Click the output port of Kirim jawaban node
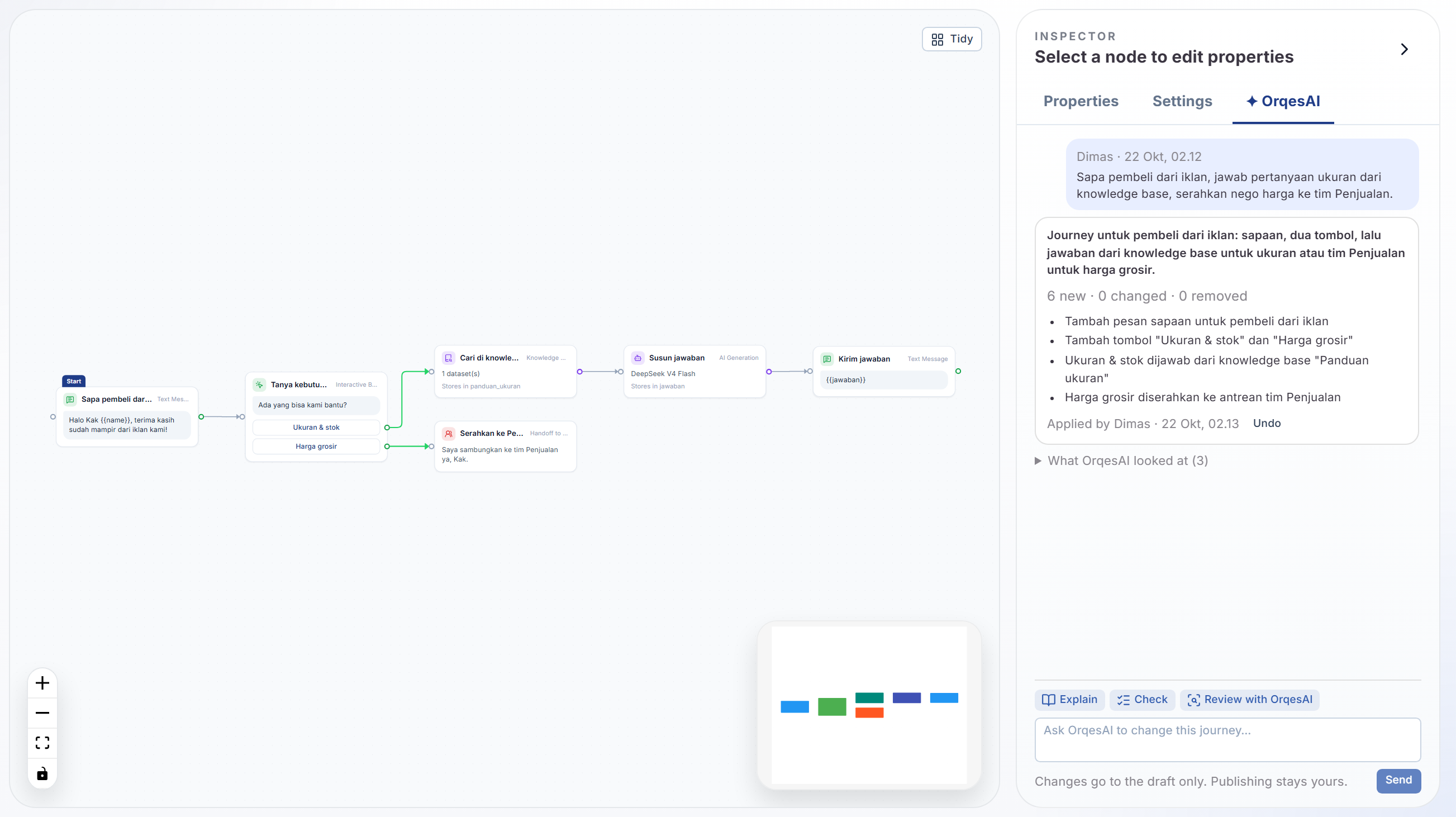The height and width of the screenshot is (817, 1456). tap(958, 372)
